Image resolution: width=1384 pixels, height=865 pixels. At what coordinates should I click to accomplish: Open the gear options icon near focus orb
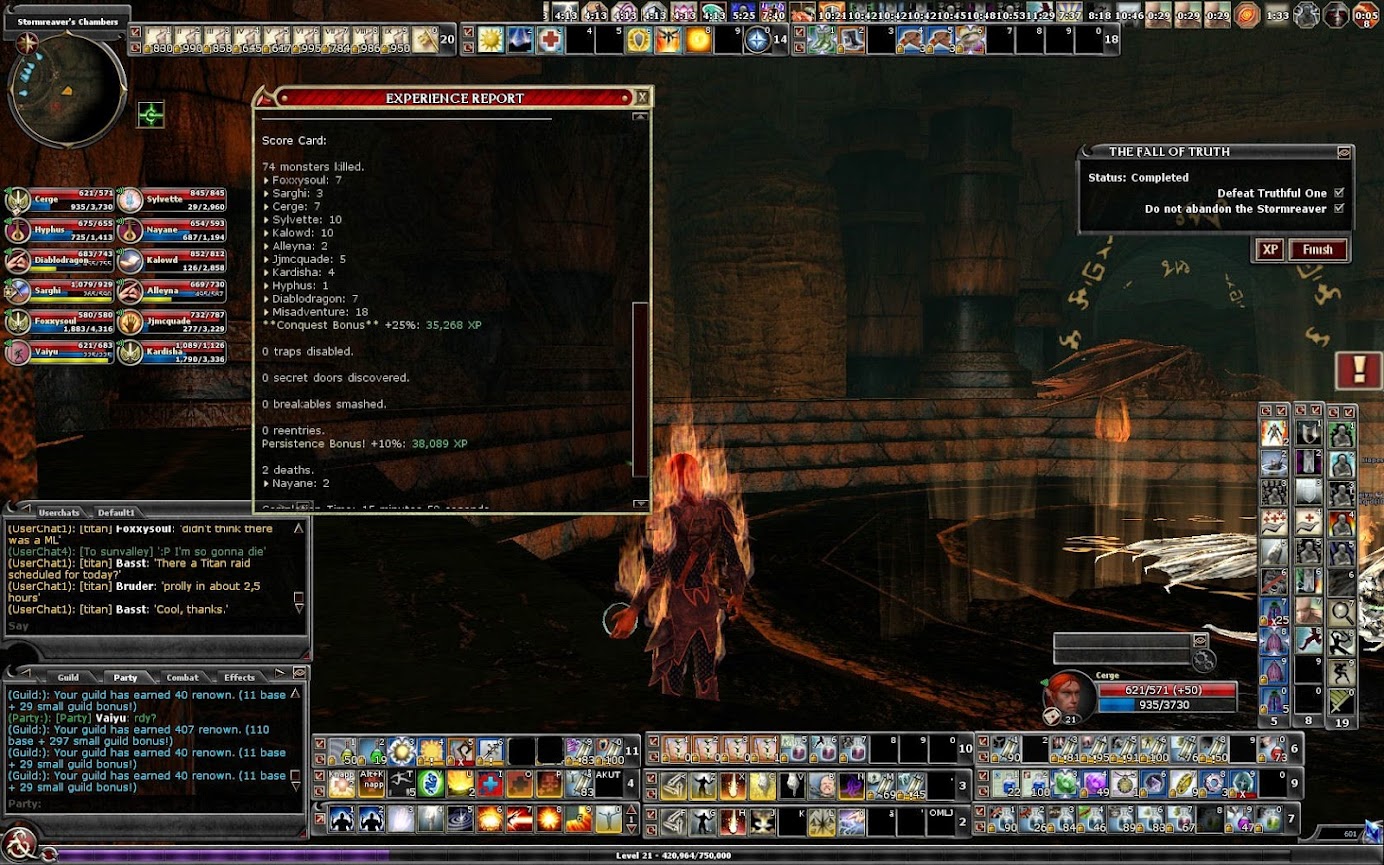(x=1204, y=659)
